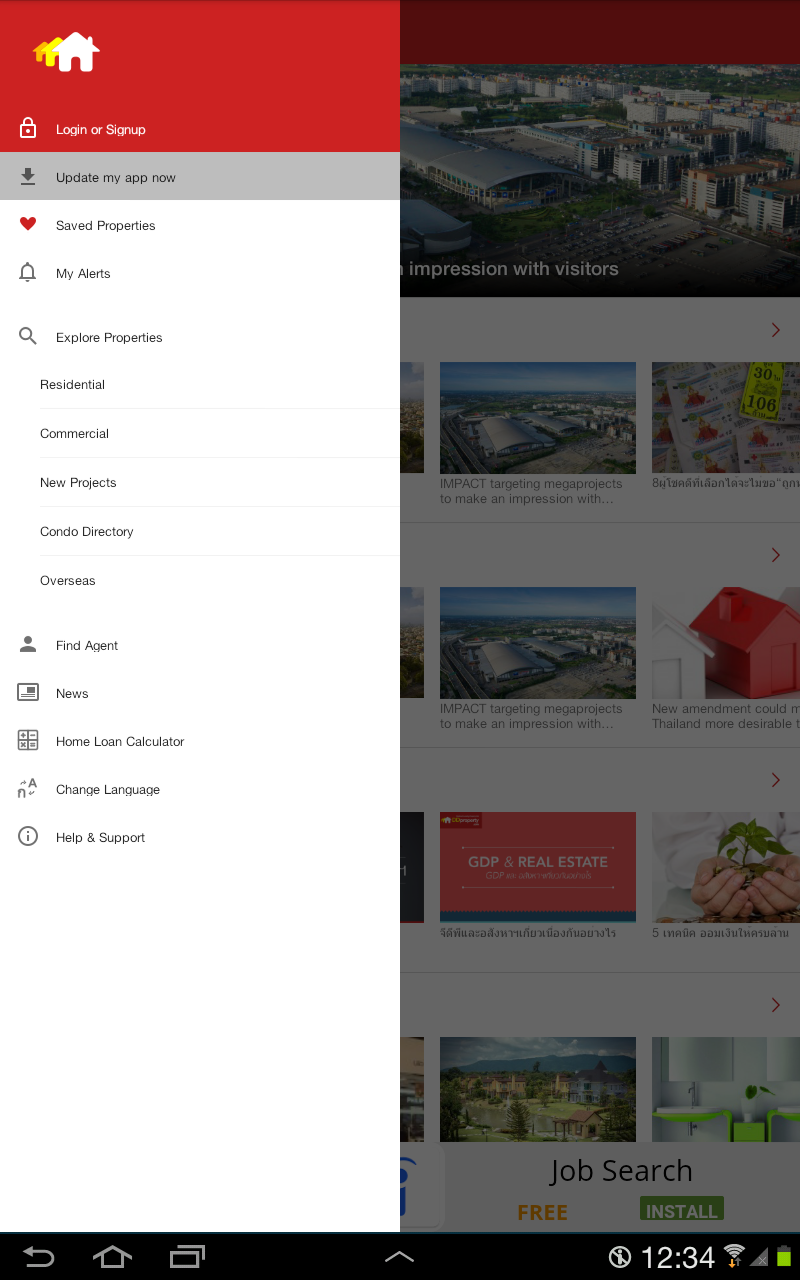800x1280 pixels.
Task: Tap the lock icon beside Login or Signup
Action: point(28,128)
